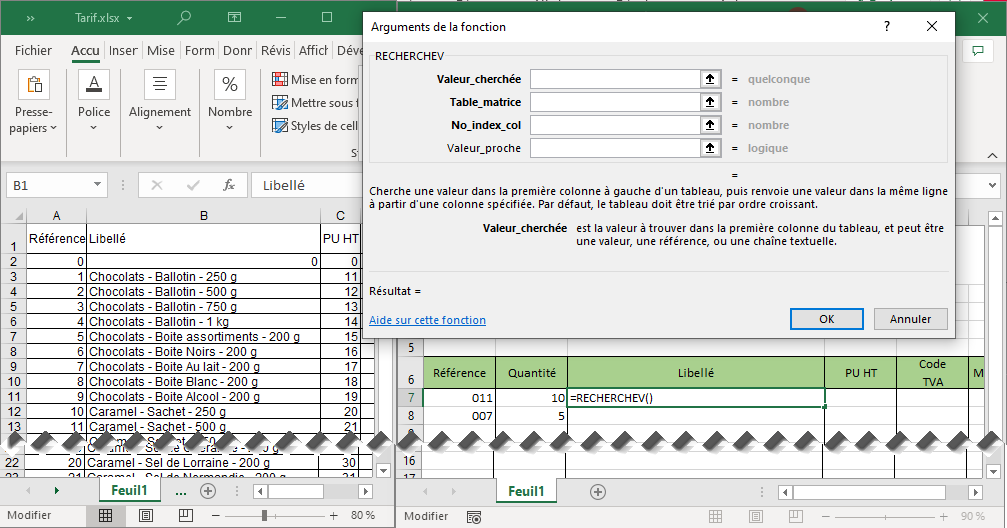Click the range selector for Table_matrice
This screenshot has height=528, width=1007.
click(x=710, y=102)
